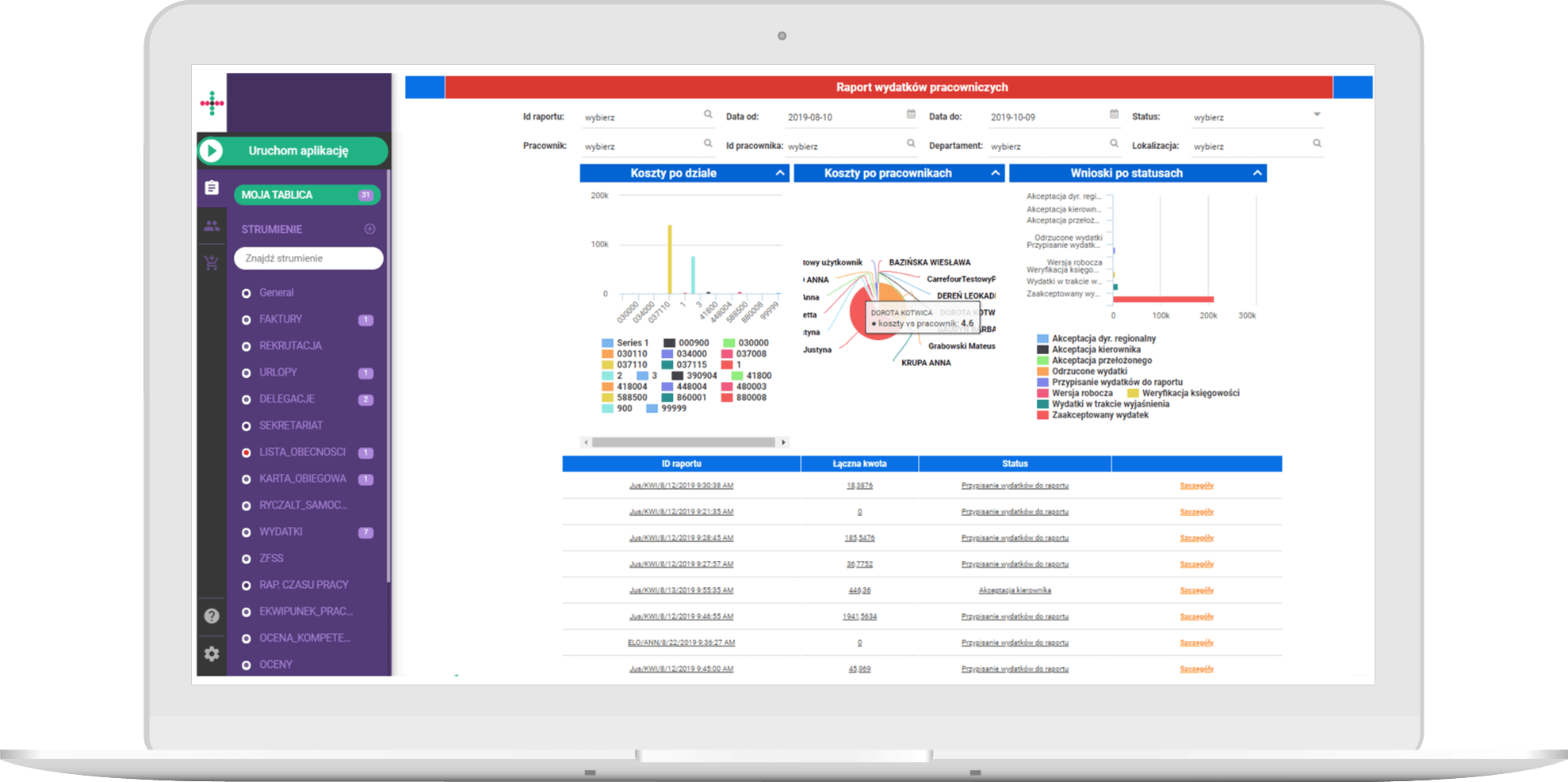Select the General stream radio marker
1568x782 pixels.
pyautogui.click(x=247, y=293)
